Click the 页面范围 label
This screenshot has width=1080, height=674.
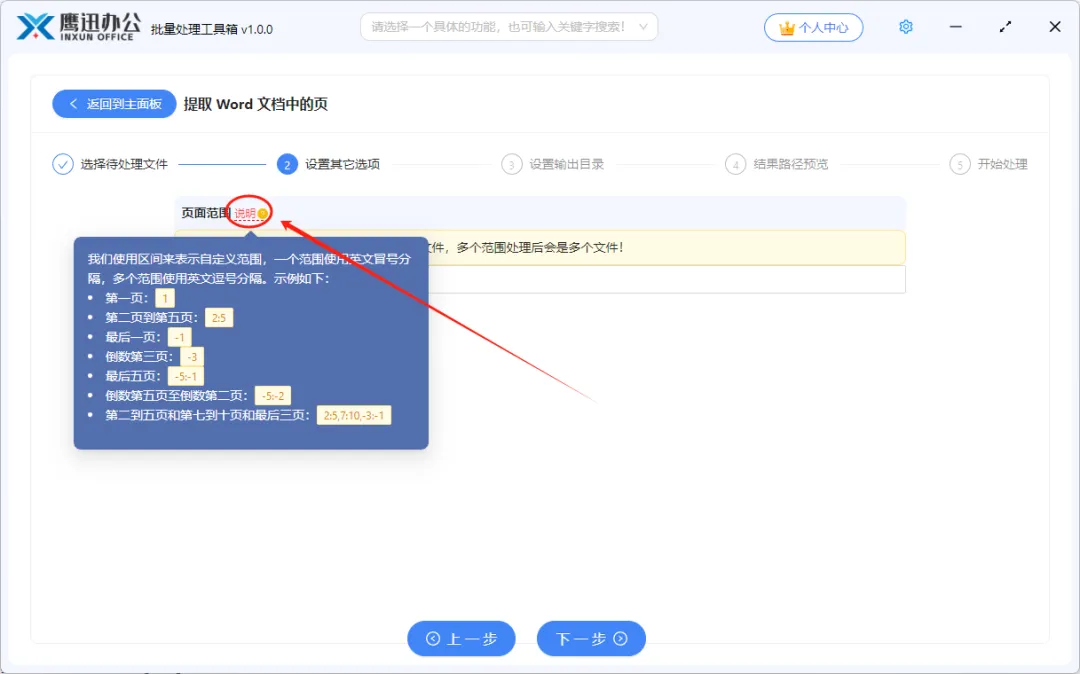click(x=205, y=213)
